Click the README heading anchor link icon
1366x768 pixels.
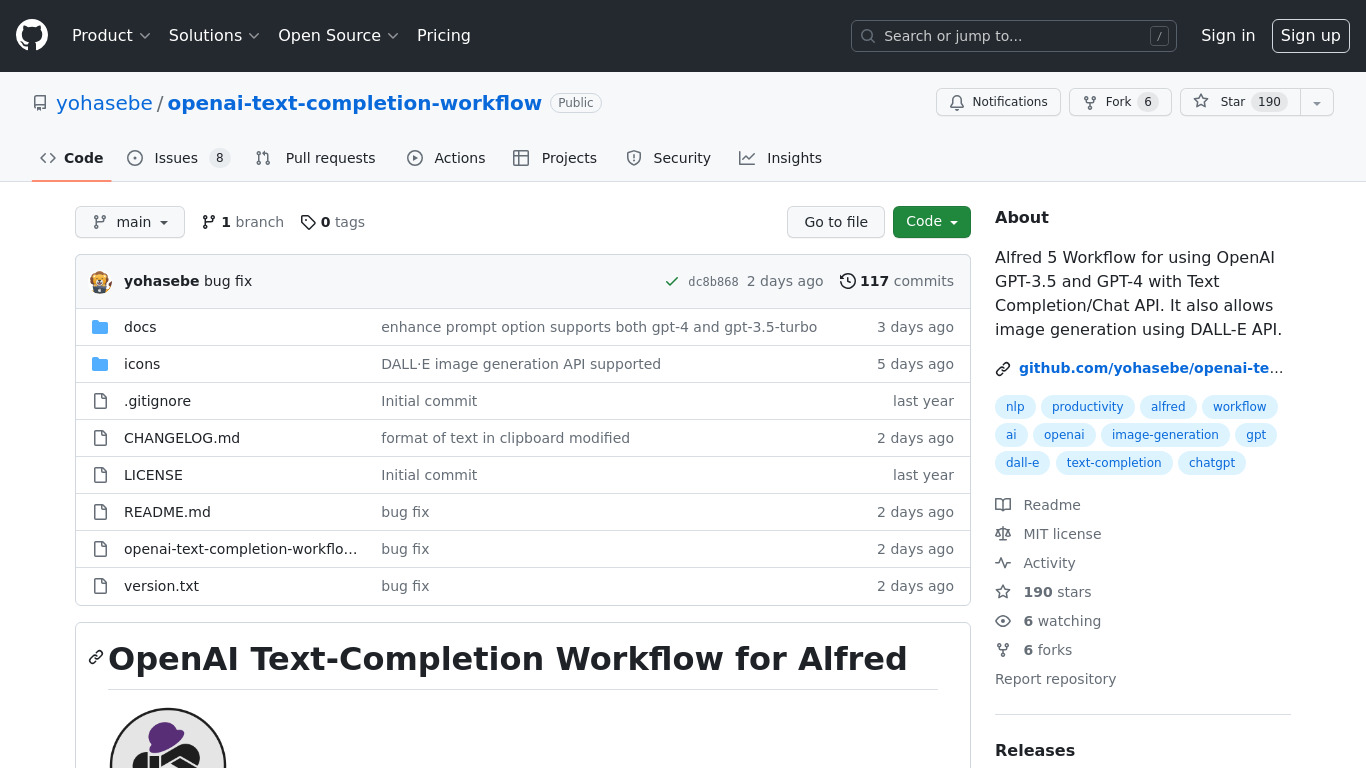coord(96,657)
